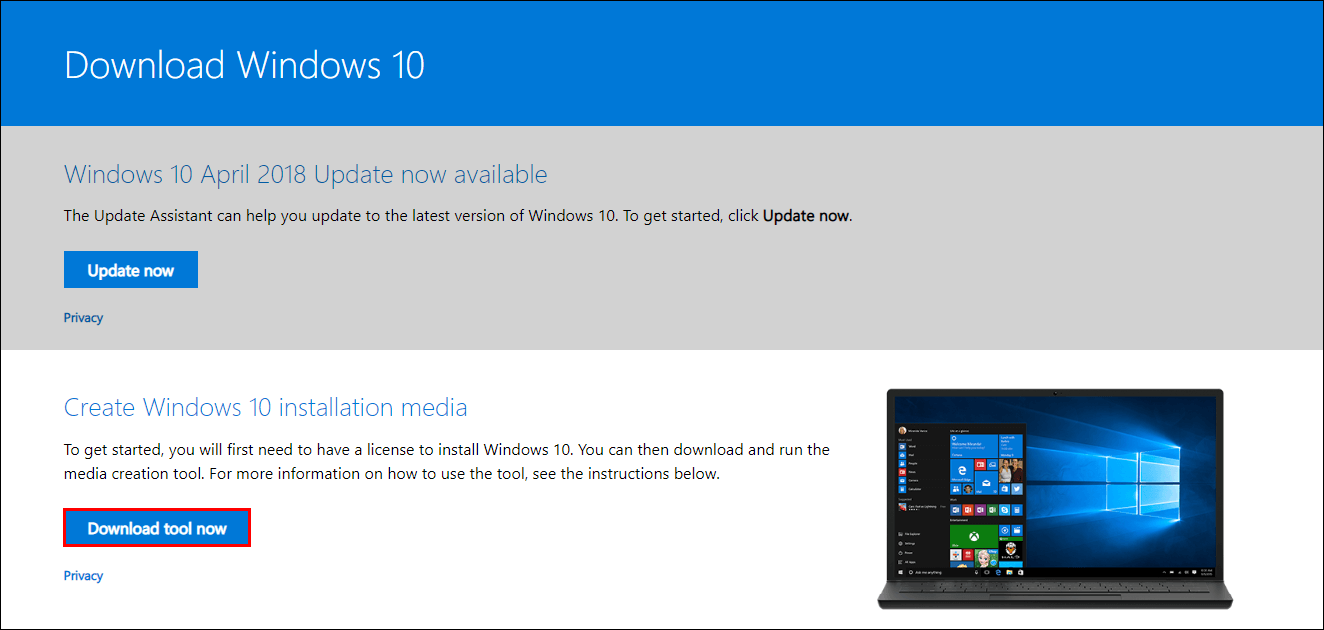This screenshot has width=1324, height=630.
Task: Click the 'Windows 10 April 2018 Update now available' heading
Action: (306, 174)
